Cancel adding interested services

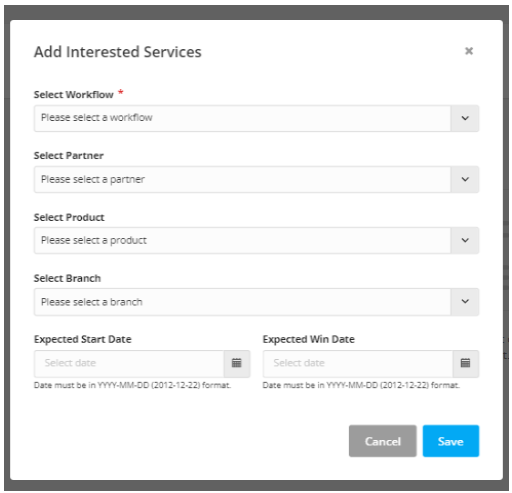382,441
